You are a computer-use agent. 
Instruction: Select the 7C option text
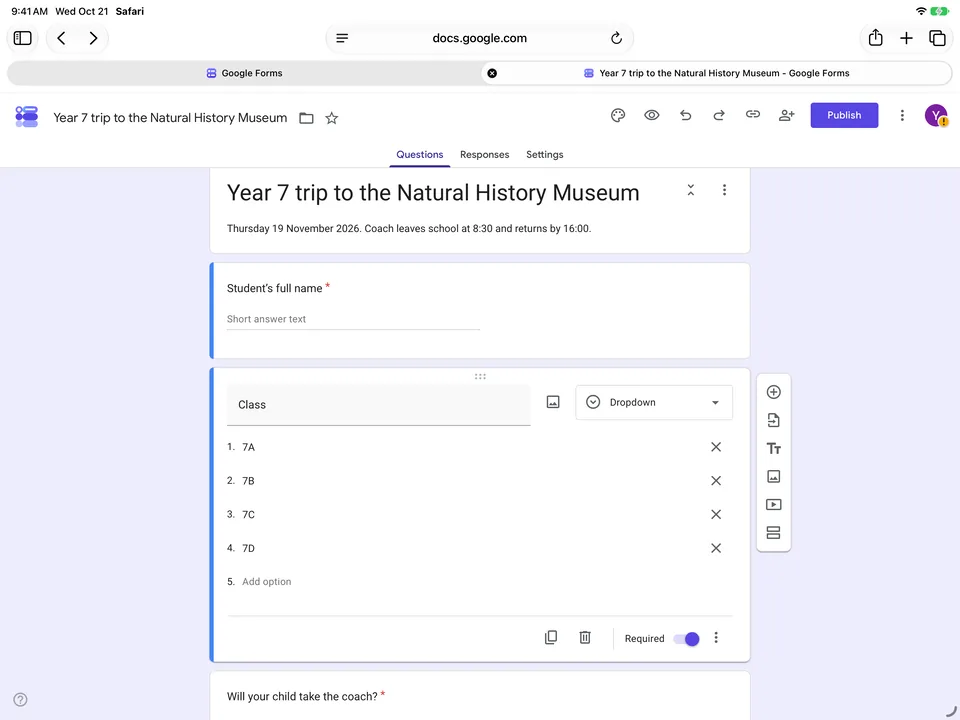[x=248, y=514]
